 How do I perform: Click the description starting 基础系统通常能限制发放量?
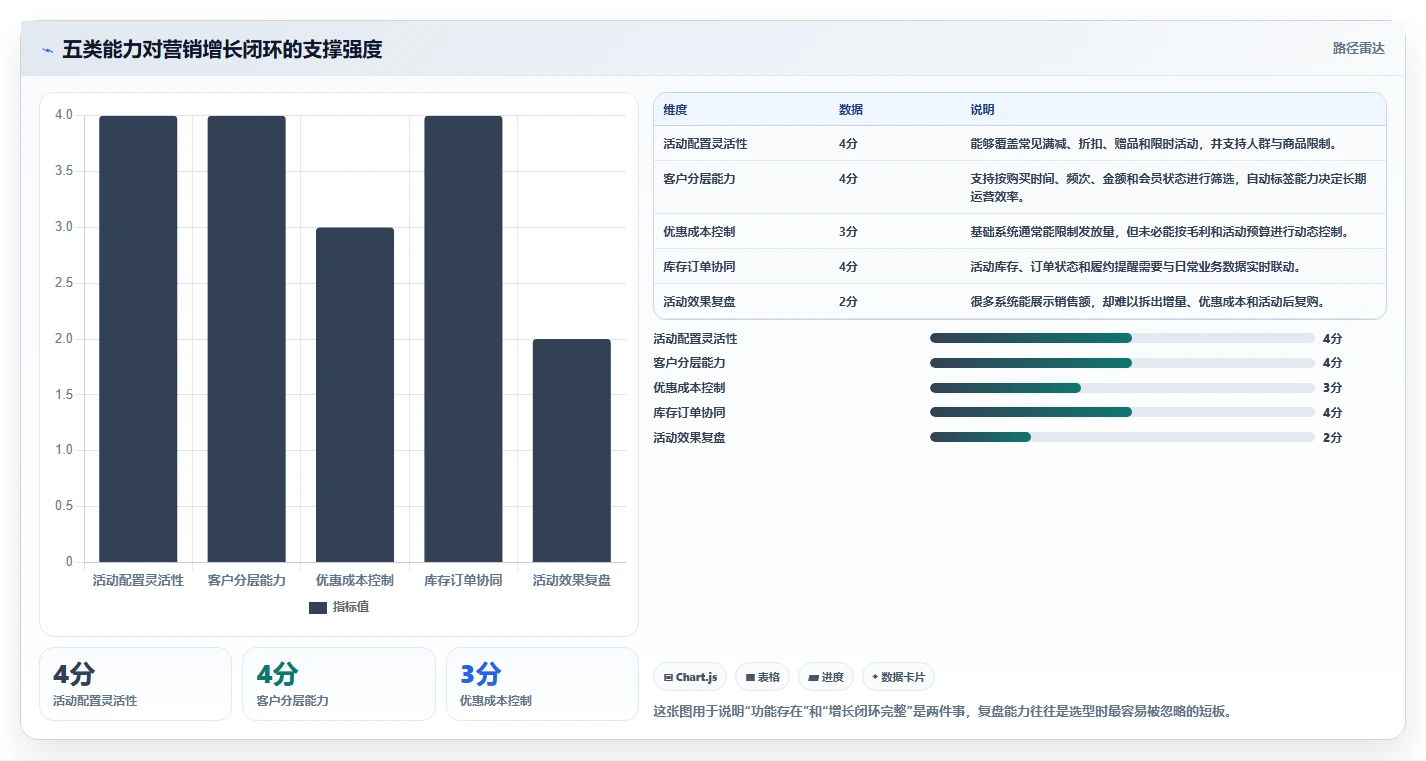click(1160, 232)
